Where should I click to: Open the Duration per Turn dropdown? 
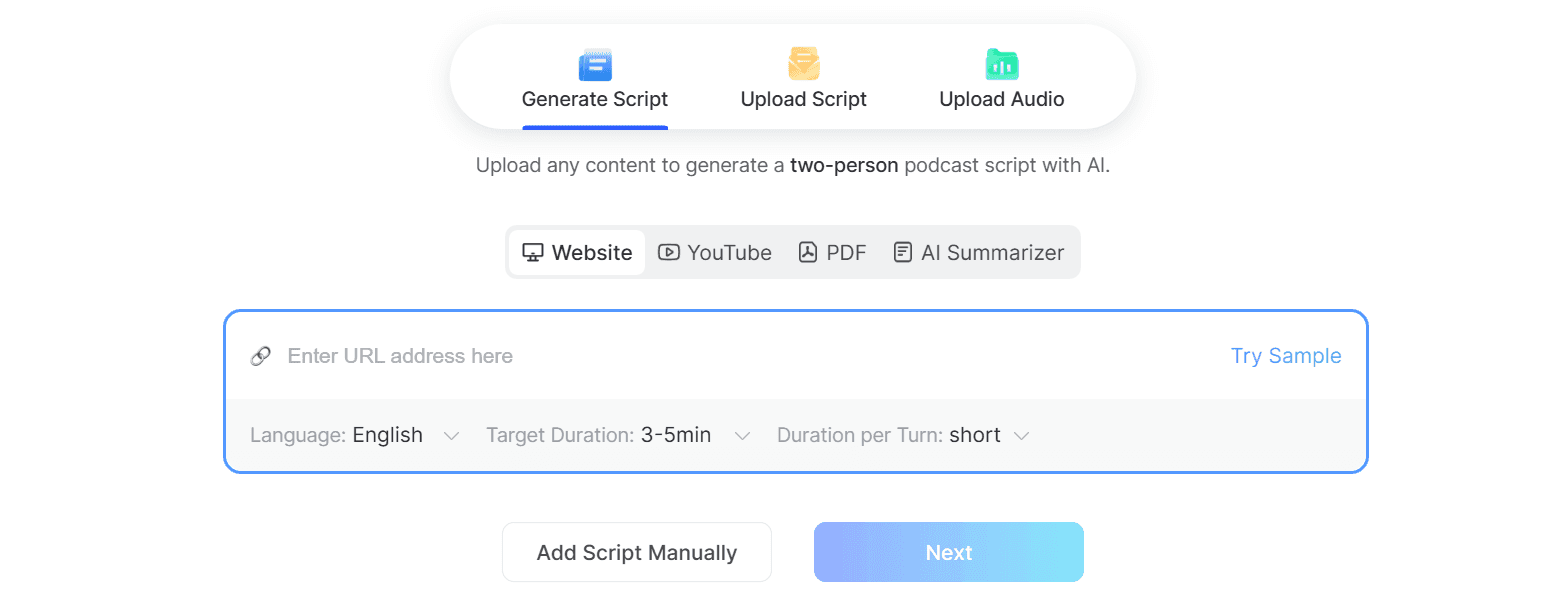(974, 435)
